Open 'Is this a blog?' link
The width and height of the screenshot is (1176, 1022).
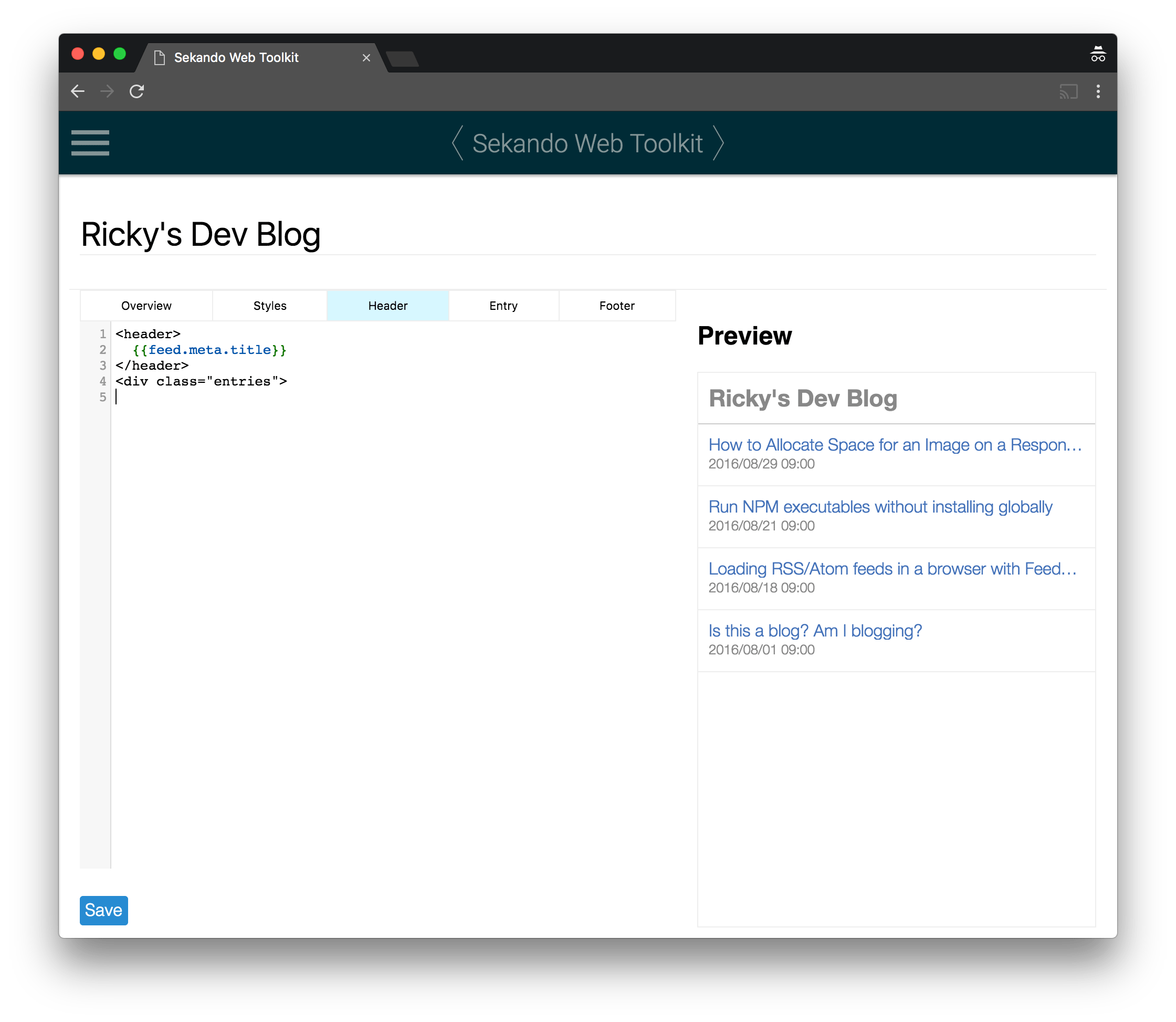(x=815, y=630)
